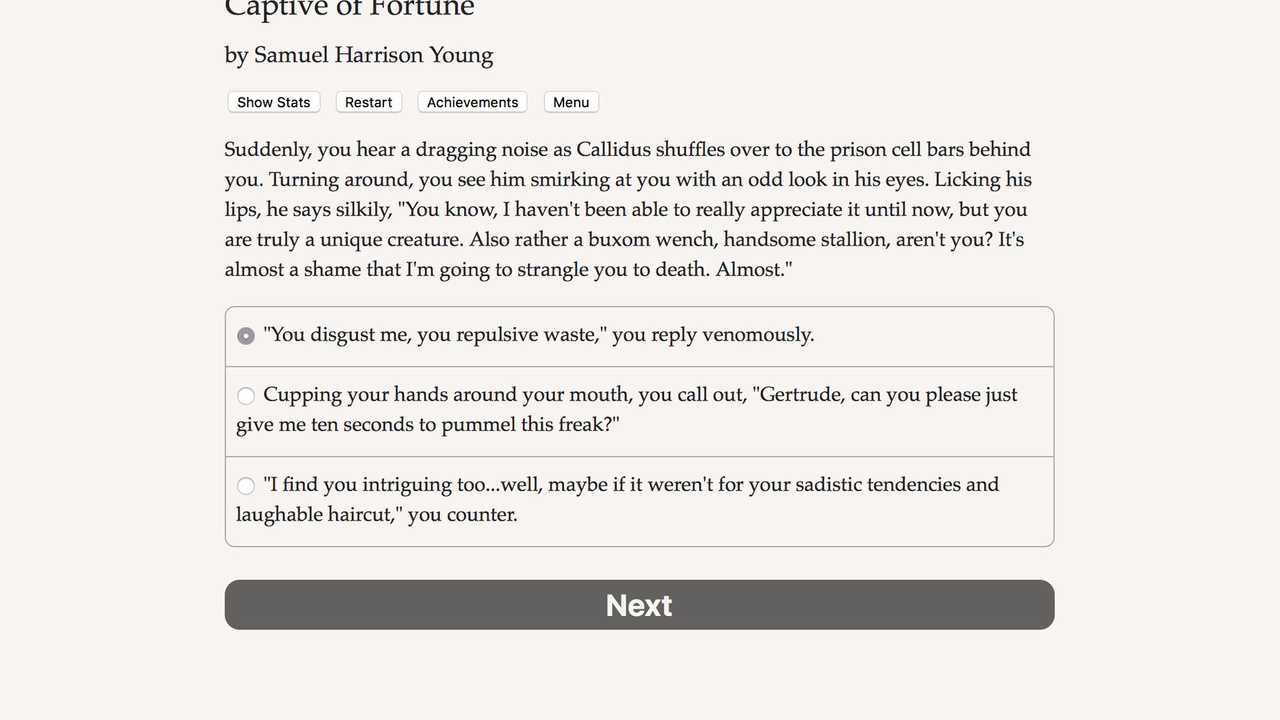Pick the "I find you intriguing" radio button
Image resolution: width=1280 pixels, height=720 pixels.
(246, 486)
